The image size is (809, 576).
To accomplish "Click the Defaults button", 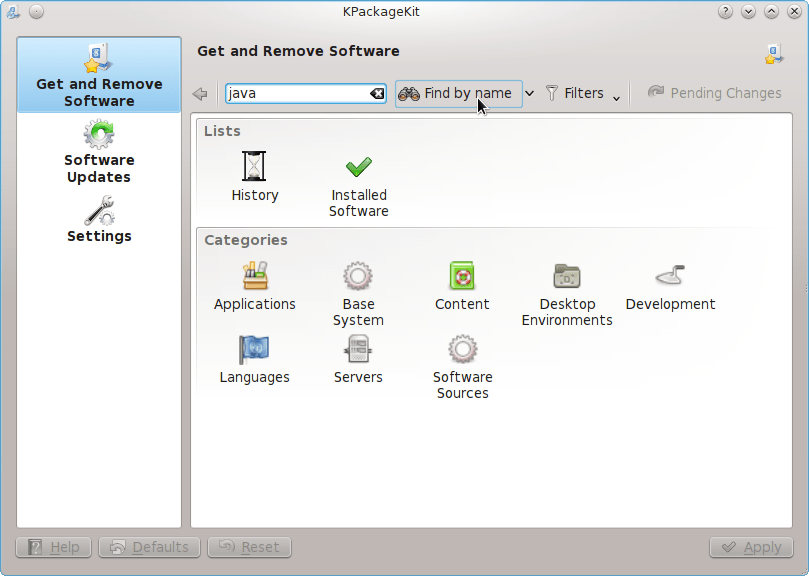I will pos(150,547).
